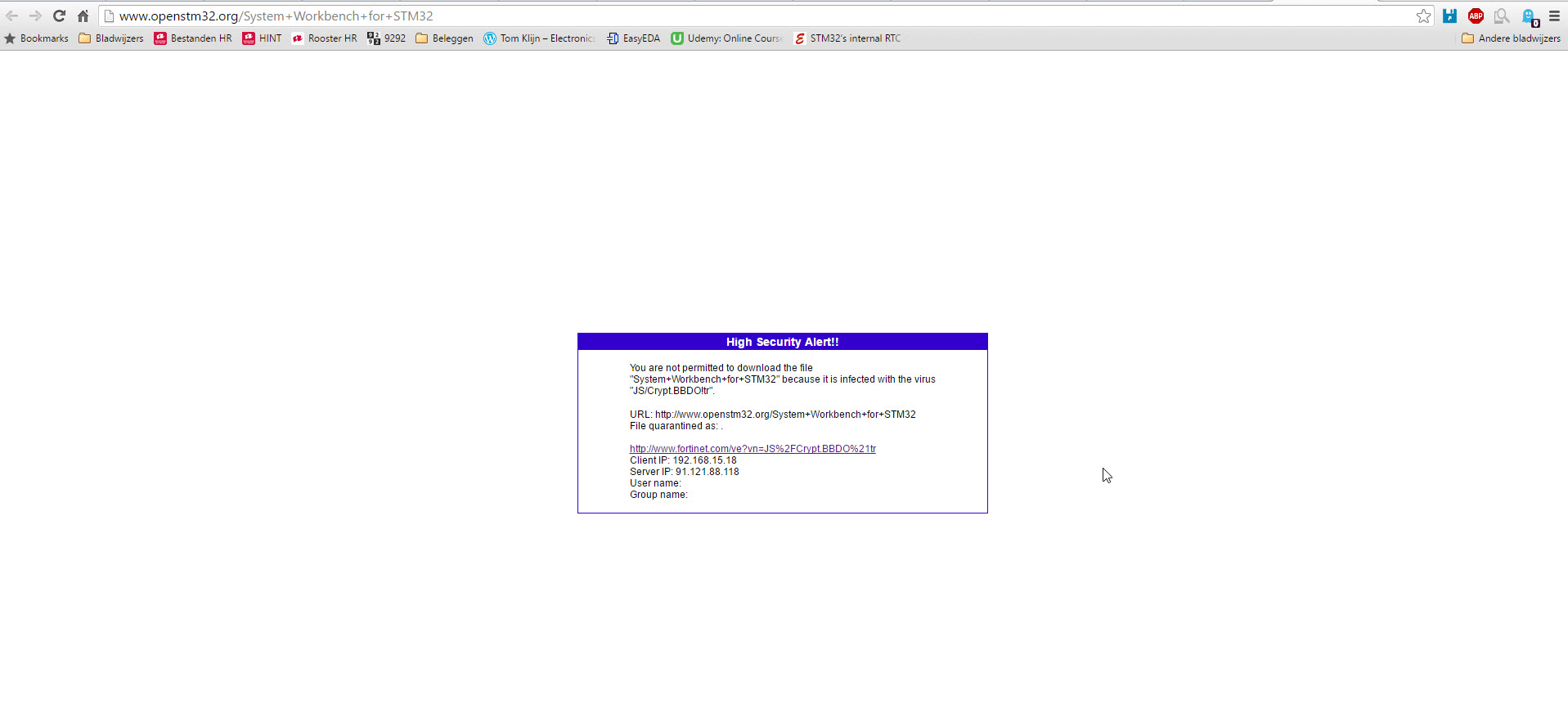Open the Ghostery ghost extension
The height and width of the screenshot is (713, 1568).
point(1529,16)
